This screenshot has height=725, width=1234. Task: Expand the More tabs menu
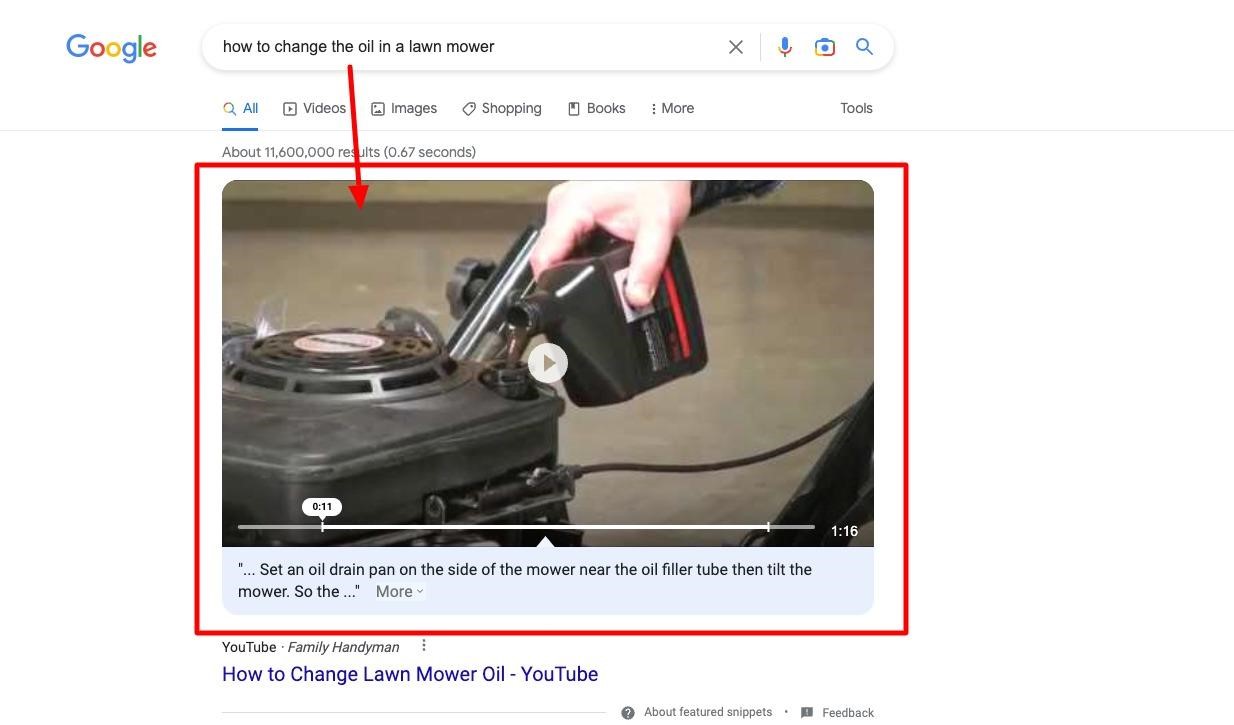(x=672, y=108)
